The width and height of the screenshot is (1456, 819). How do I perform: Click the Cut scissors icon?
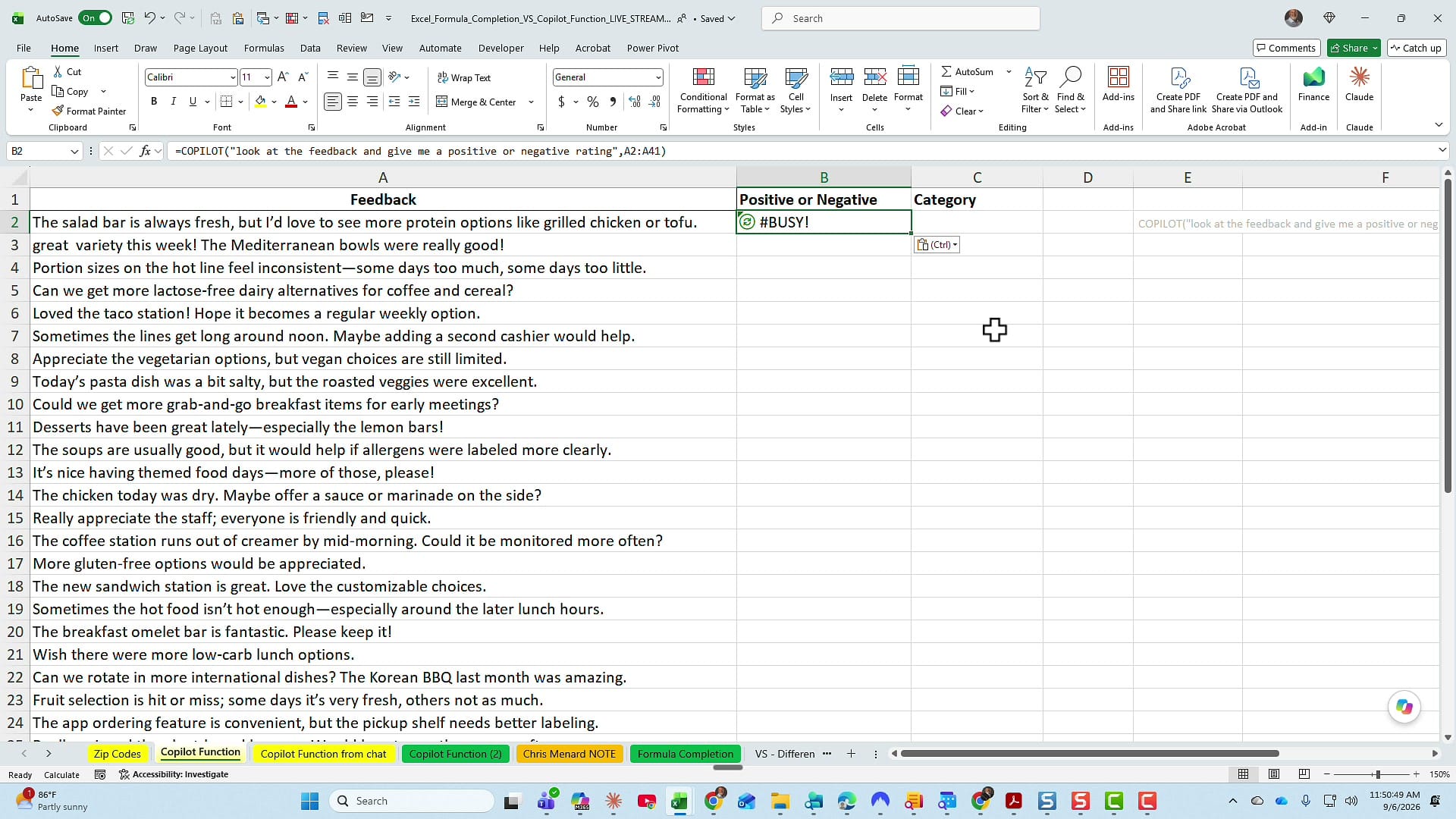[58, 71]
